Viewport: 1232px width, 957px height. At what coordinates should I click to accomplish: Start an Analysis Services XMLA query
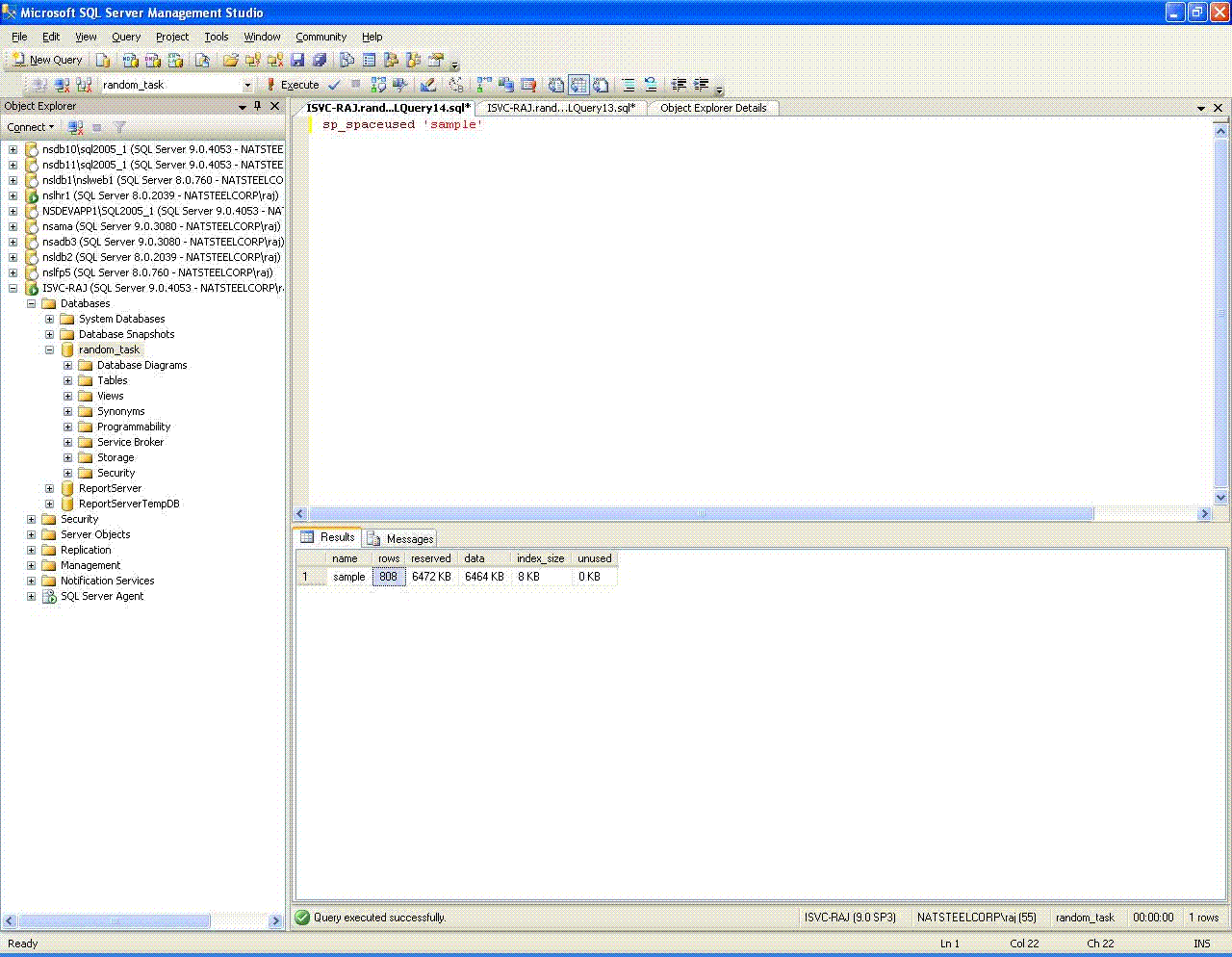point(175,60)
